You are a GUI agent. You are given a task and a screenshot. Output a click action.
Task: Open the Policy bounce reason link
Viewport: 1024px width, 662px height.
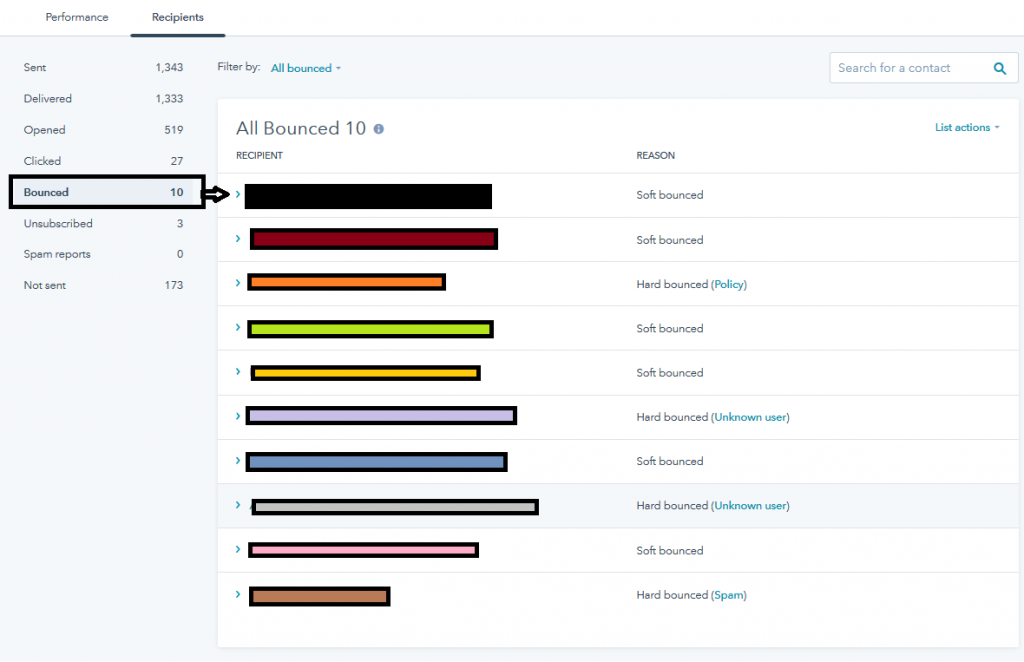tap(728, 285)
